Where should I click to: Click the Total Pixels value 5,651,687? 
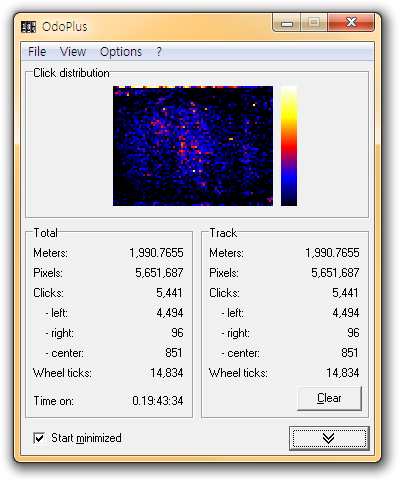click(159, 273)
